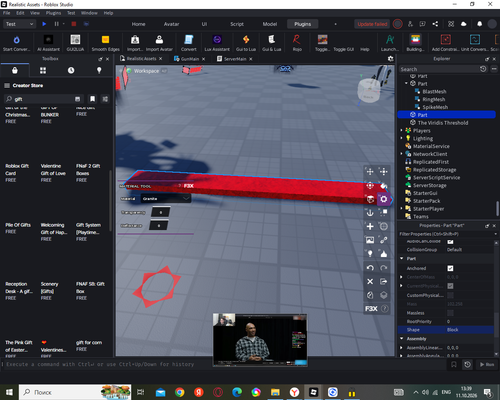Select the F3X Anchor tool
500x400 pixels.
coord(370,213)
